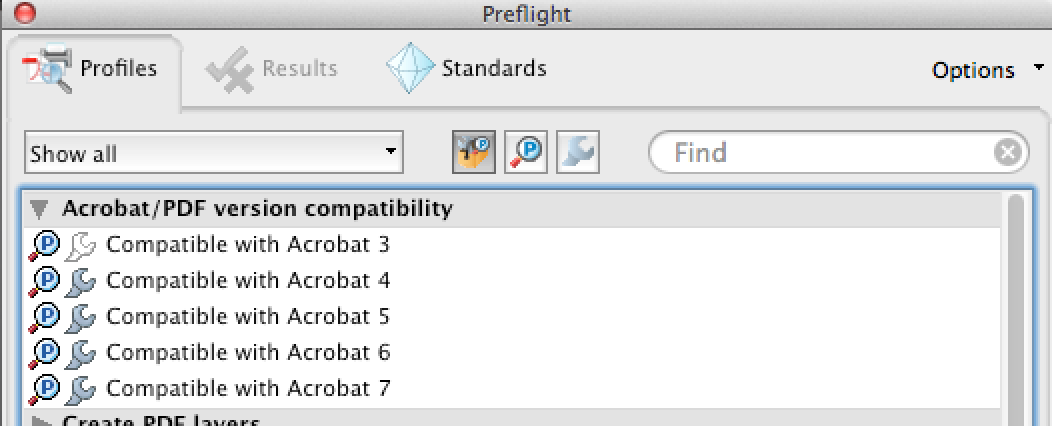Switch to the Standards tab
The height and width of the screenshot is (426, 1052).
466,68
